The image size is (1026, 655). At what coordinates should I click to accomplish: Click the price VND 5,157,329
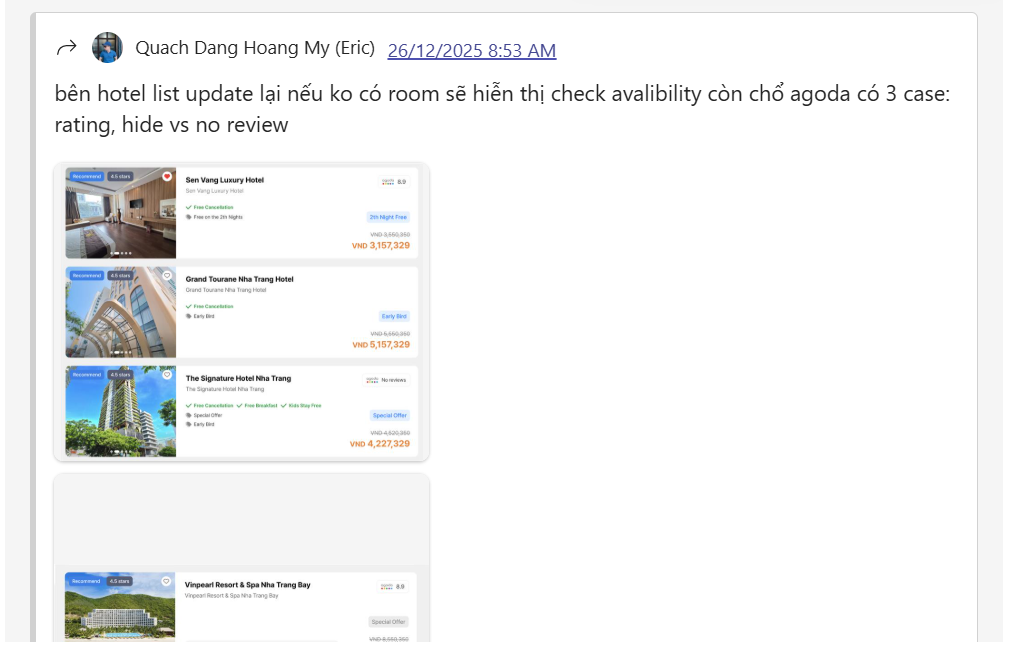[x=381, y=345]
